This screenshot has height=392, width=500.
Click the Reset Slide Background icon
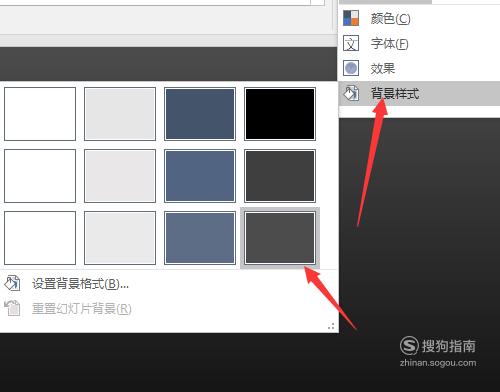[x=12, y=308]
